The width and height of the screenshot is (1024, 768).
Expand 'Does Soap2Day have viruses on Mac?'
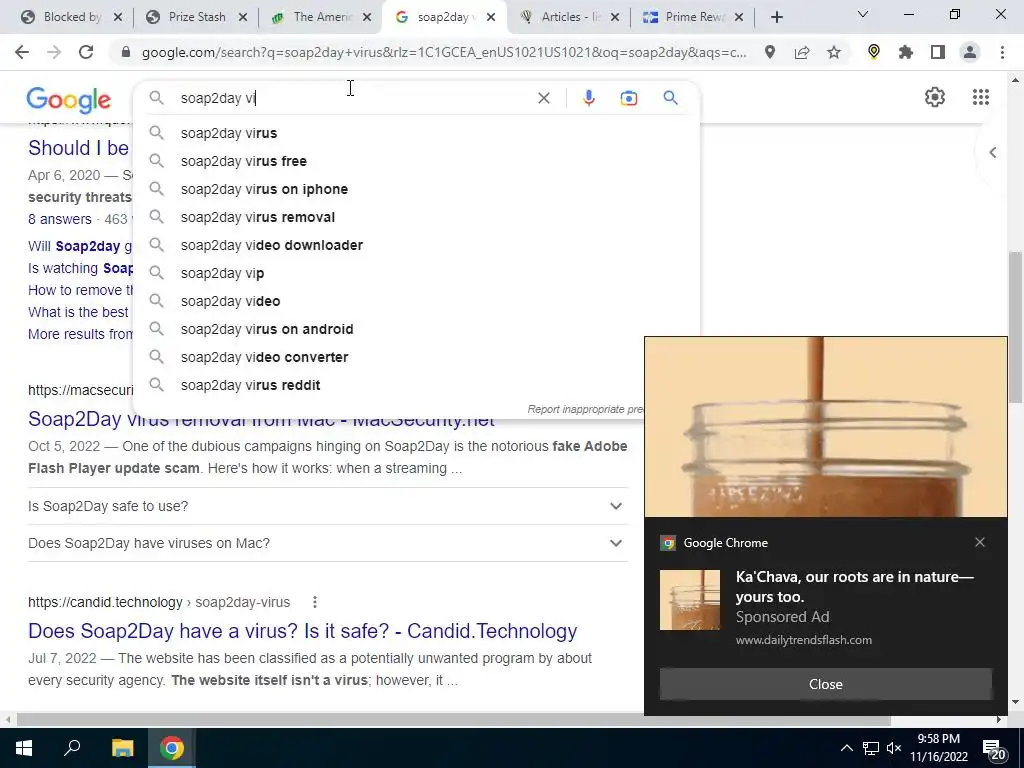pos(328,543)
